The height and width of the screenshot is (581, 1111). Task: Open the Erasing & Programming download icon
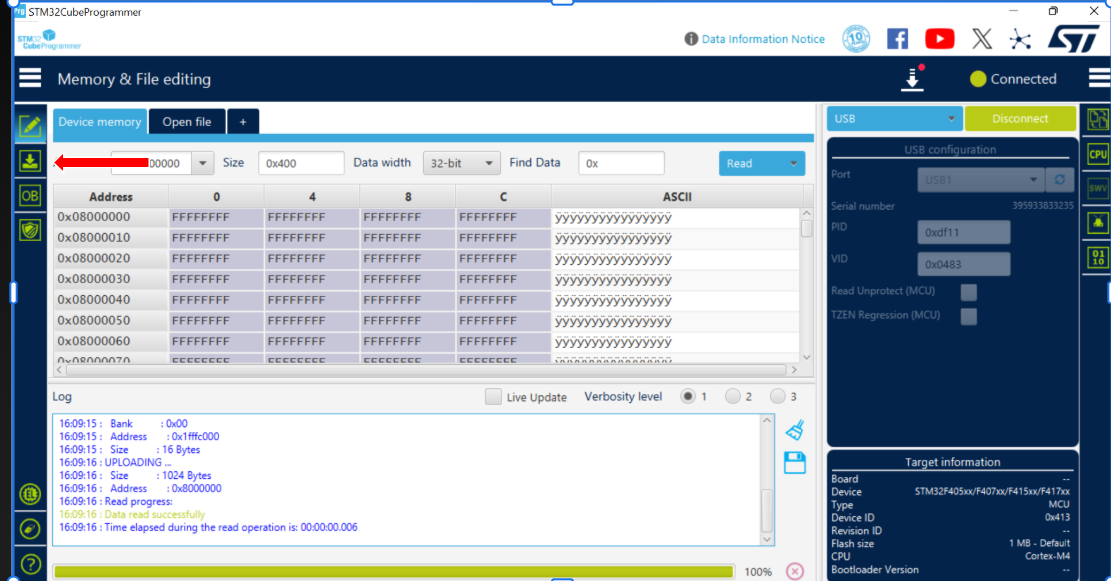point(30,161)
